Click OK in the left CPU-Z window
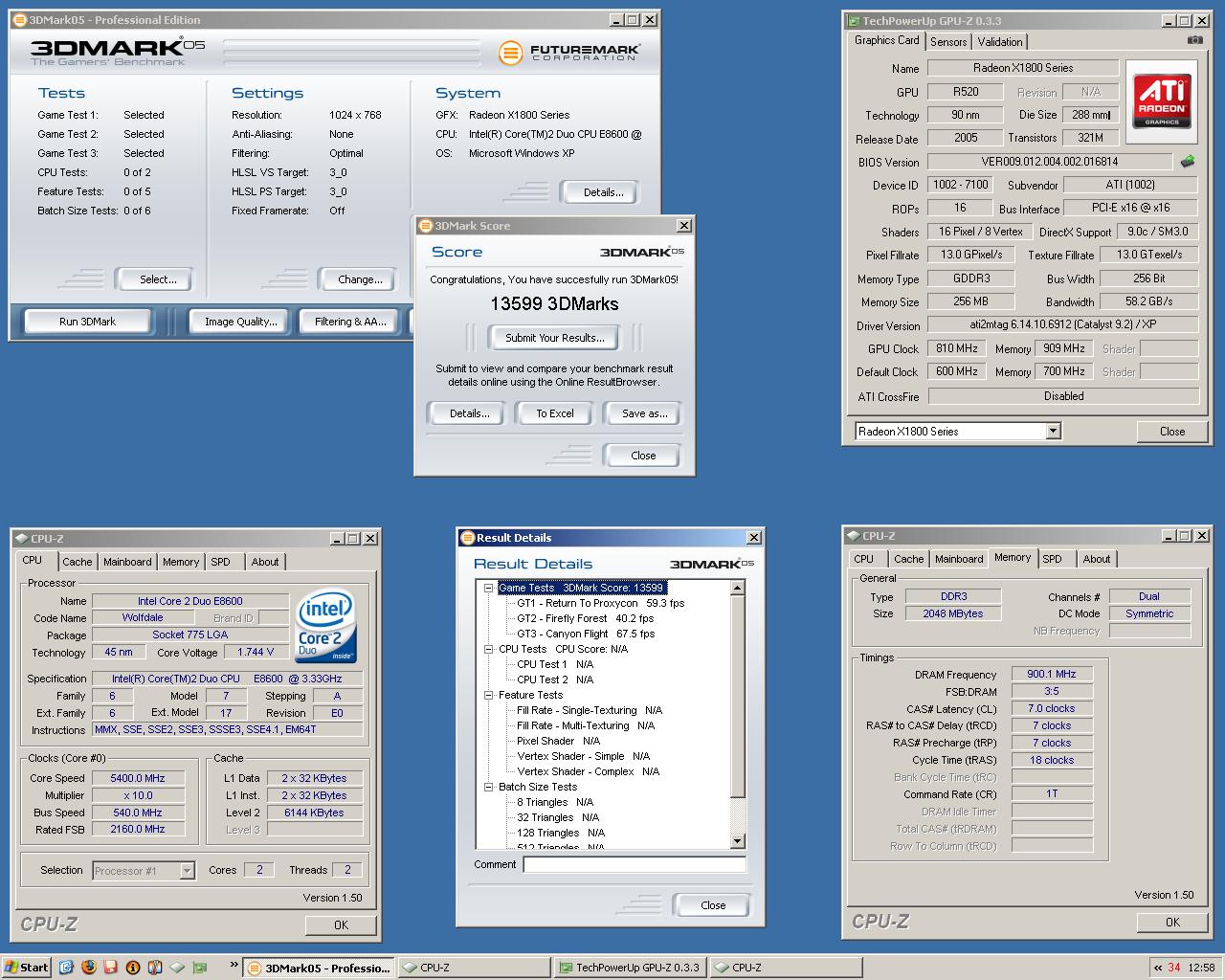Image resolution: width=1225 pixels, height=980 pixels. (x=342, y=924)
